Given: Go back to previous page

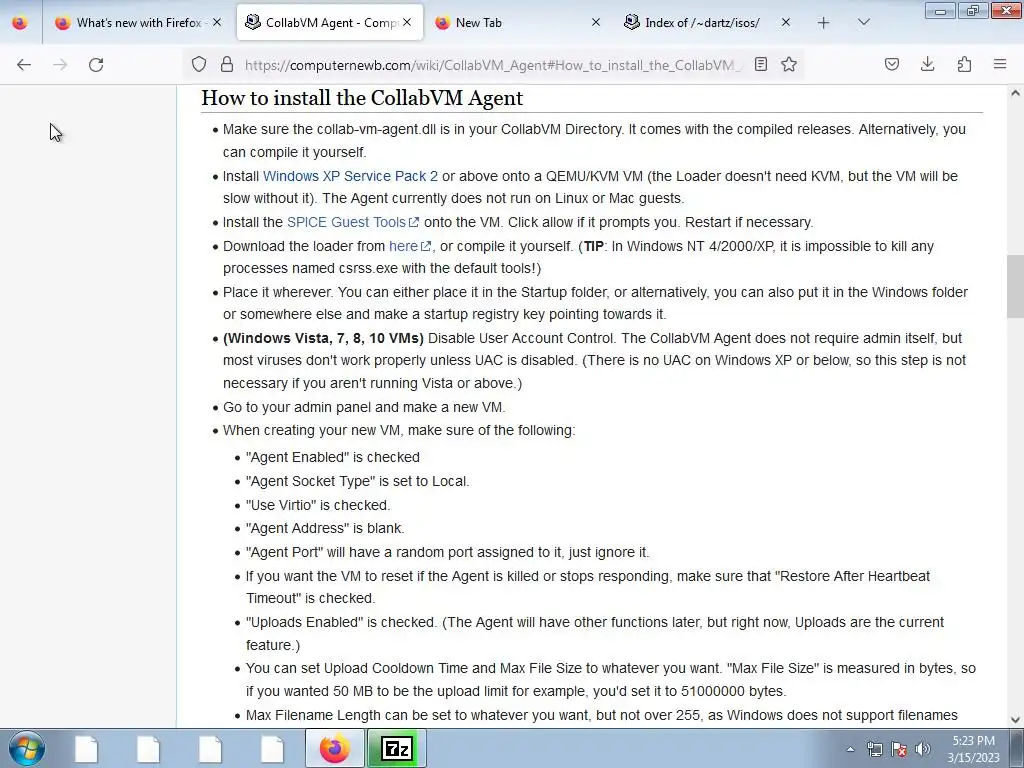Looking at the screenshot, I should coord(24,65).
